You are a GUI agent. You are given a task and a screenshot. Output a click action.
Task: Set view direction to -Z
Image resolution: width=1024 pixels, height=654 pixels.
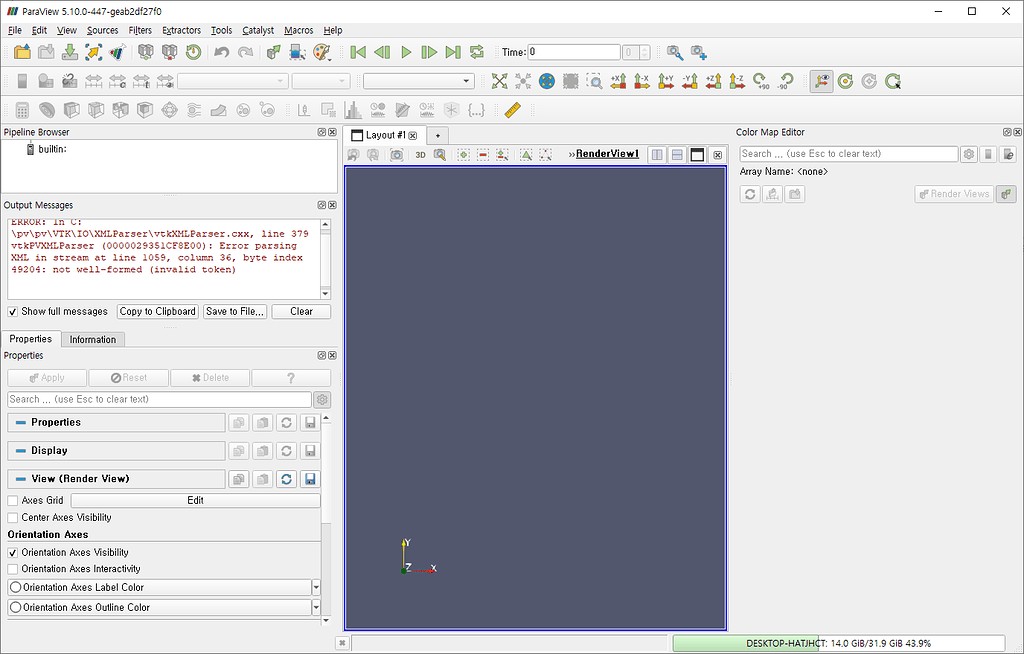coord(737,81)
